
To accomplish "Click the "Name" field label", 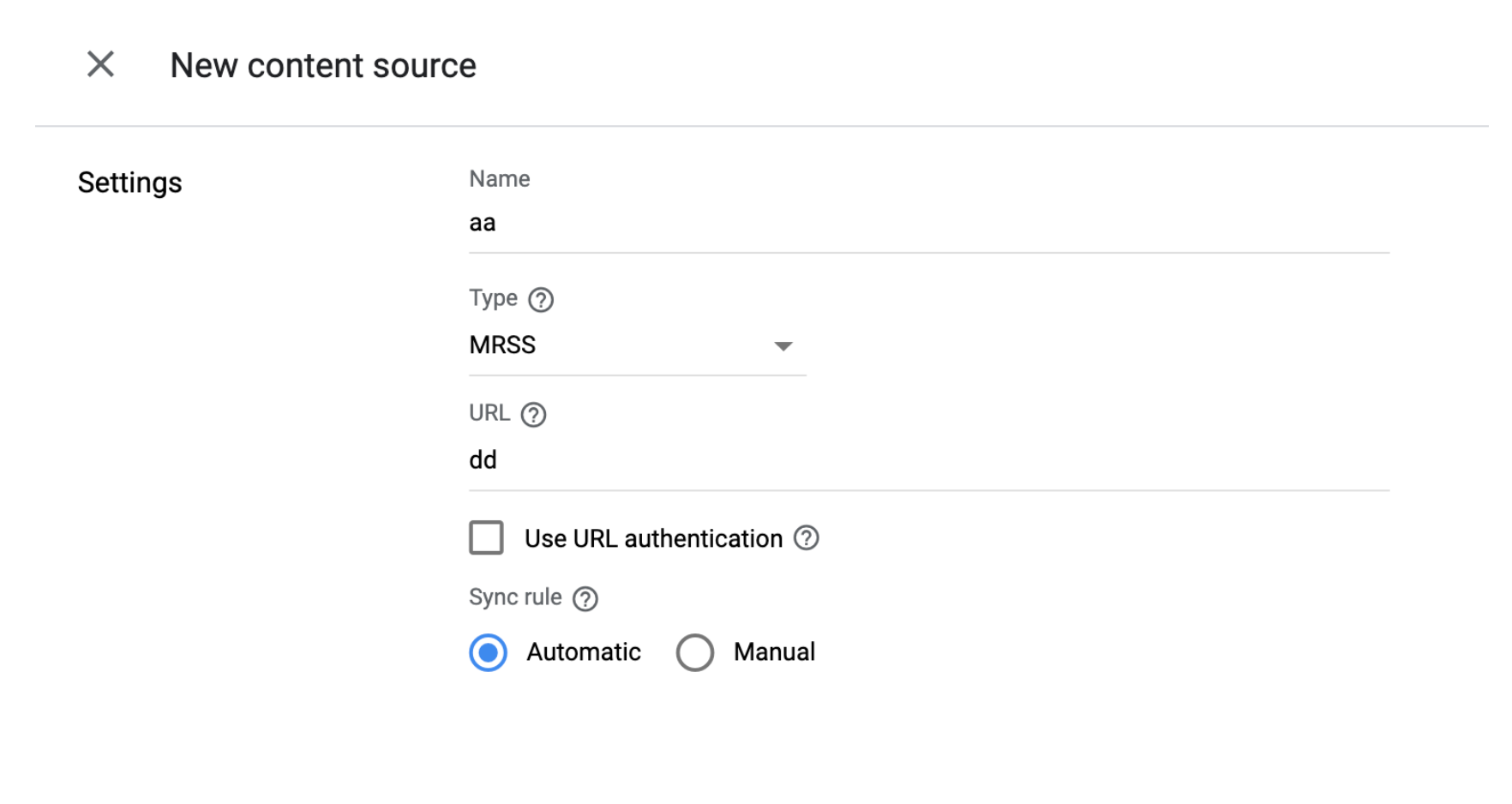I will point(500,179).
